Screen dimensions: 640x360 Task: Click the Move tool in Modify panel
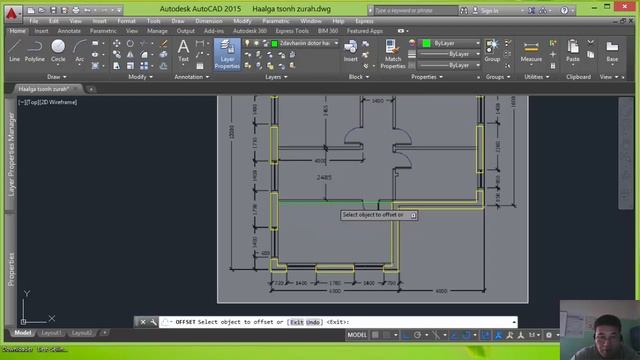pyautogui.click(x=117, y=43)
